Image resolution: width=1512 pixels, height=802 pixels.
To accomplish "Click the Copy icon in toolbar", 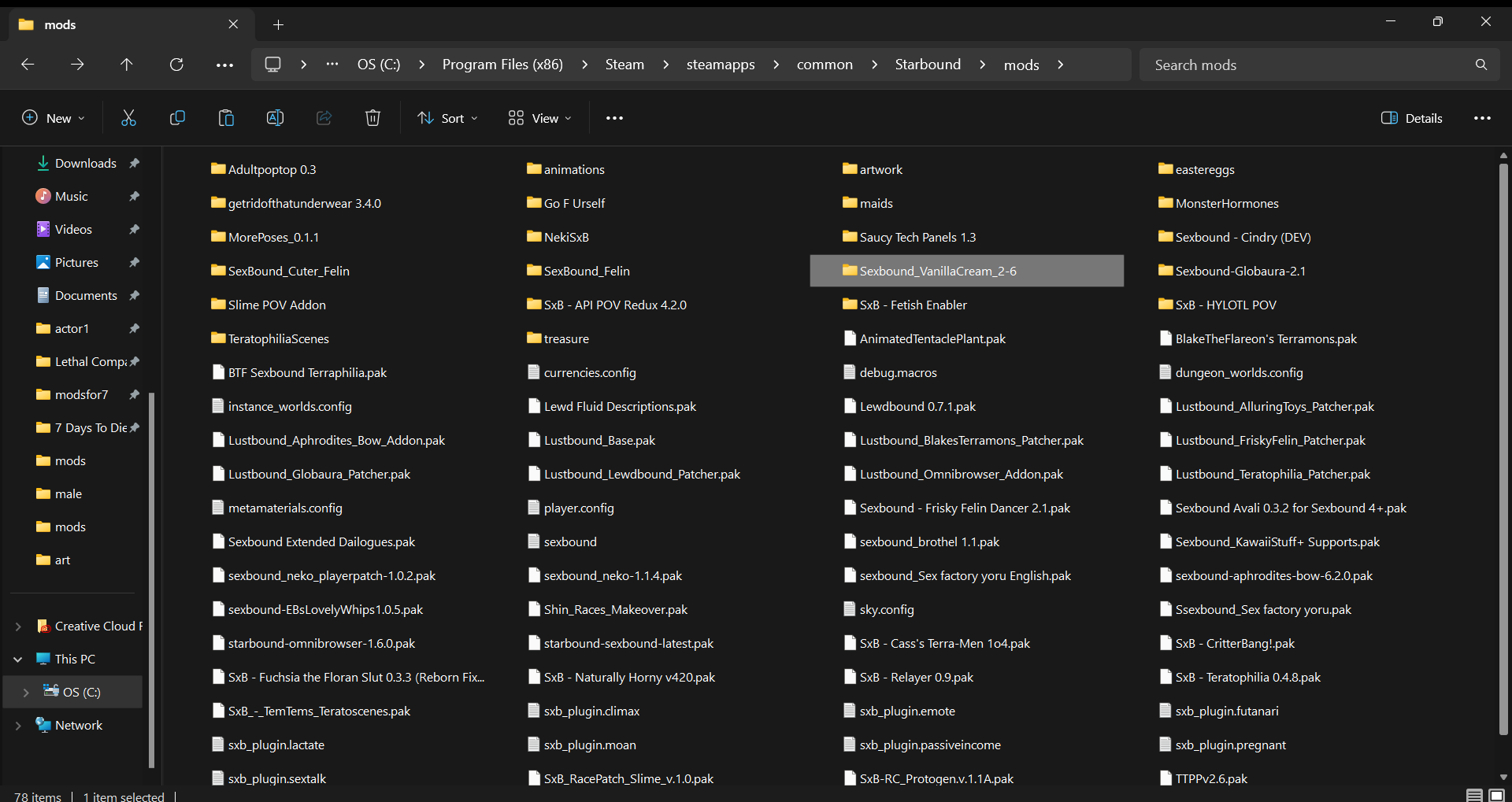I will tap(177, 118).
